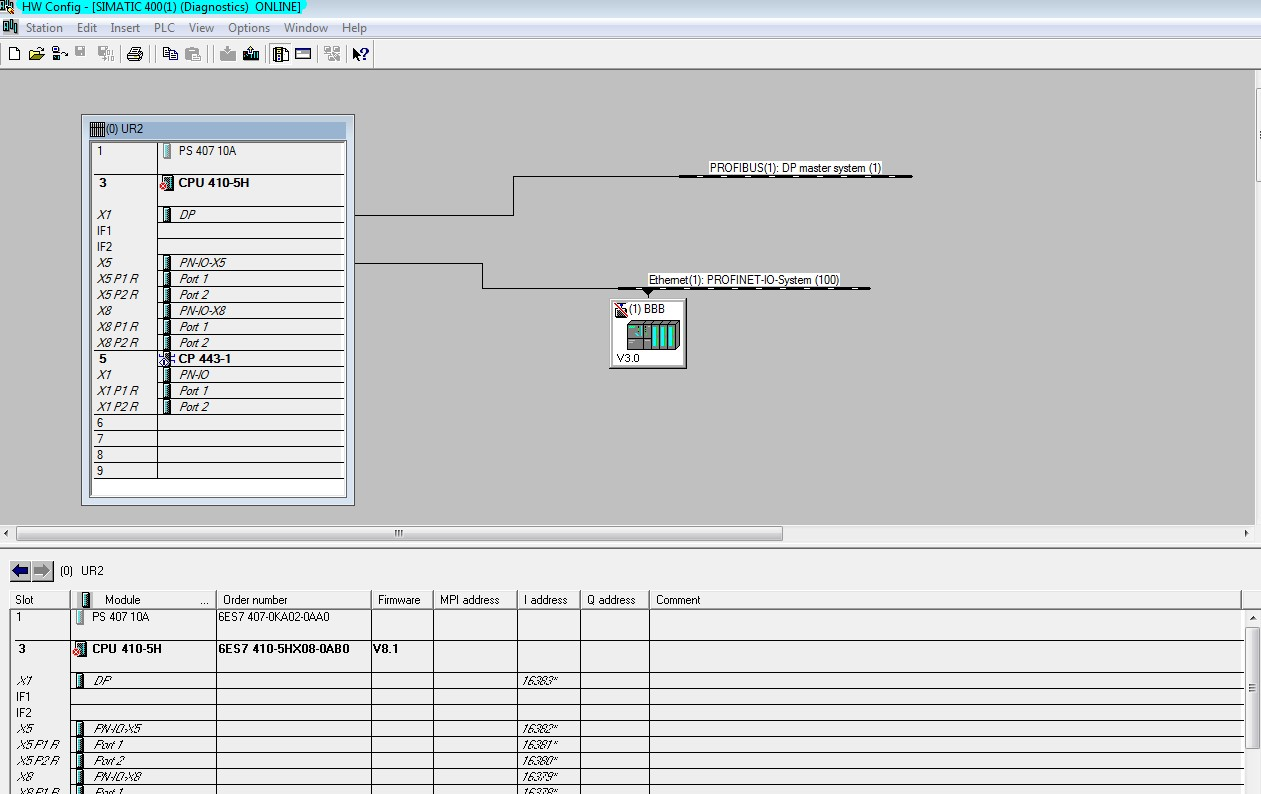Click the Download to Module icon
Screen dimensions: 1261x794
click(228, 54)
